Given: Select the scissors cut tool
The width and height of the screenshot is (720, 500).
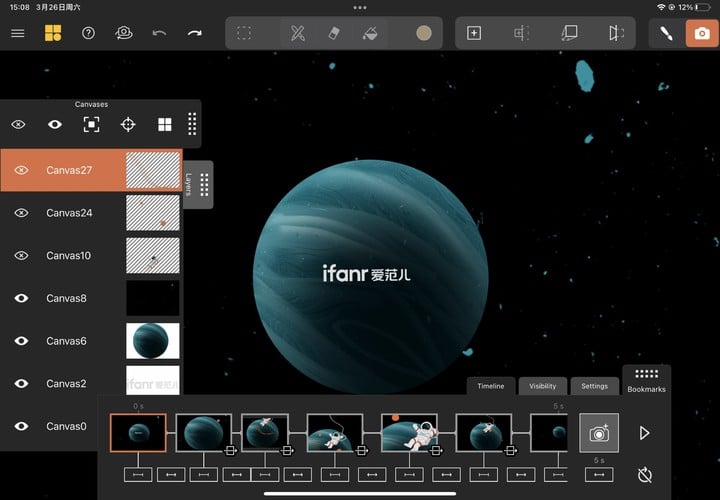Looking at the screenshot, I should pos(298,33).
